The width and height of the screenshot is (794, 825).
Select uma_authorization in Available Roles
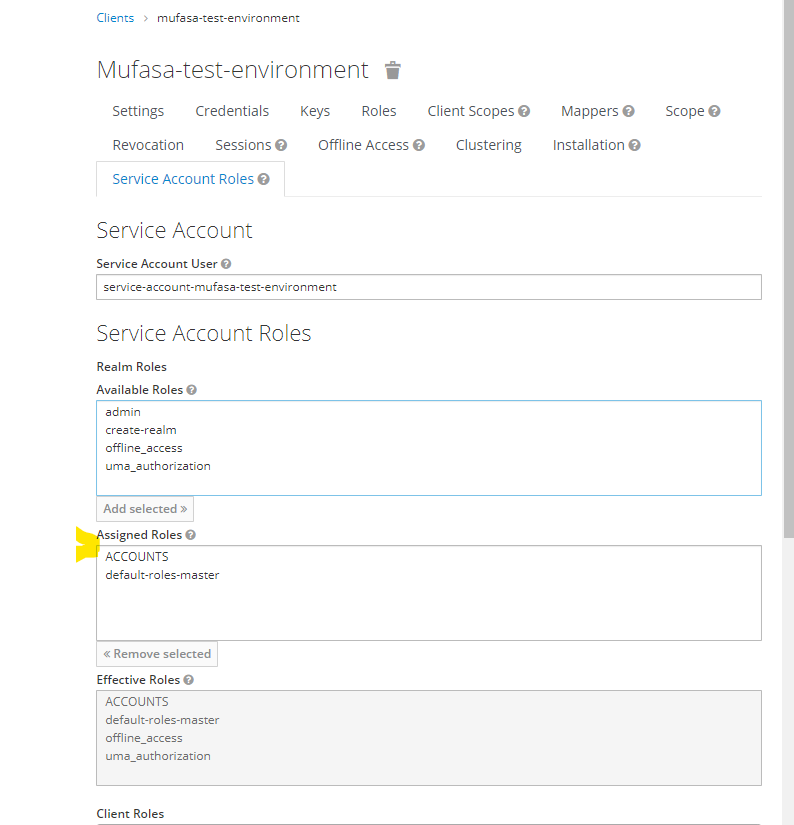coord(158,466)
